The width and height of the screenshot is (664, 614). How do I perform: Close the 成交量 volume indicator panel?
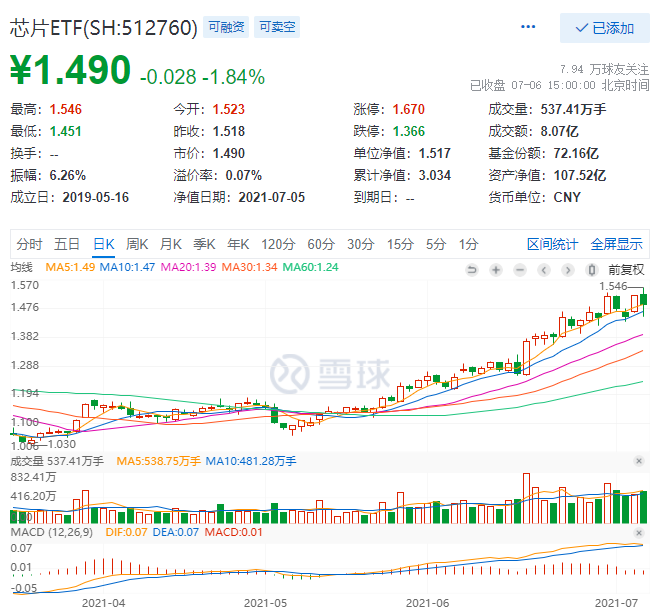tap(639, 461)
